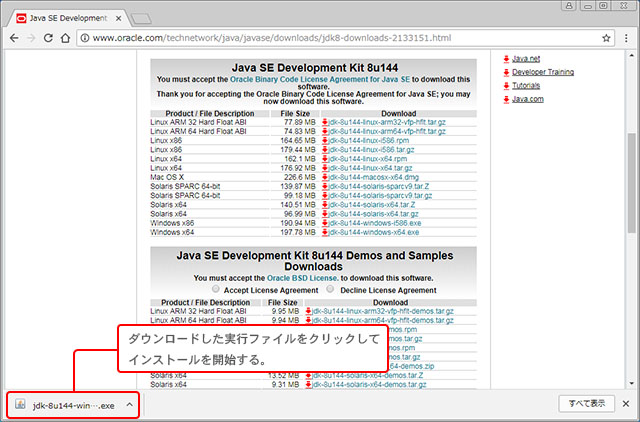640x422 pixels.
Task: Click red arrow icon beside Tutorials
Action: pyautogui.click(x=506, y=86)
